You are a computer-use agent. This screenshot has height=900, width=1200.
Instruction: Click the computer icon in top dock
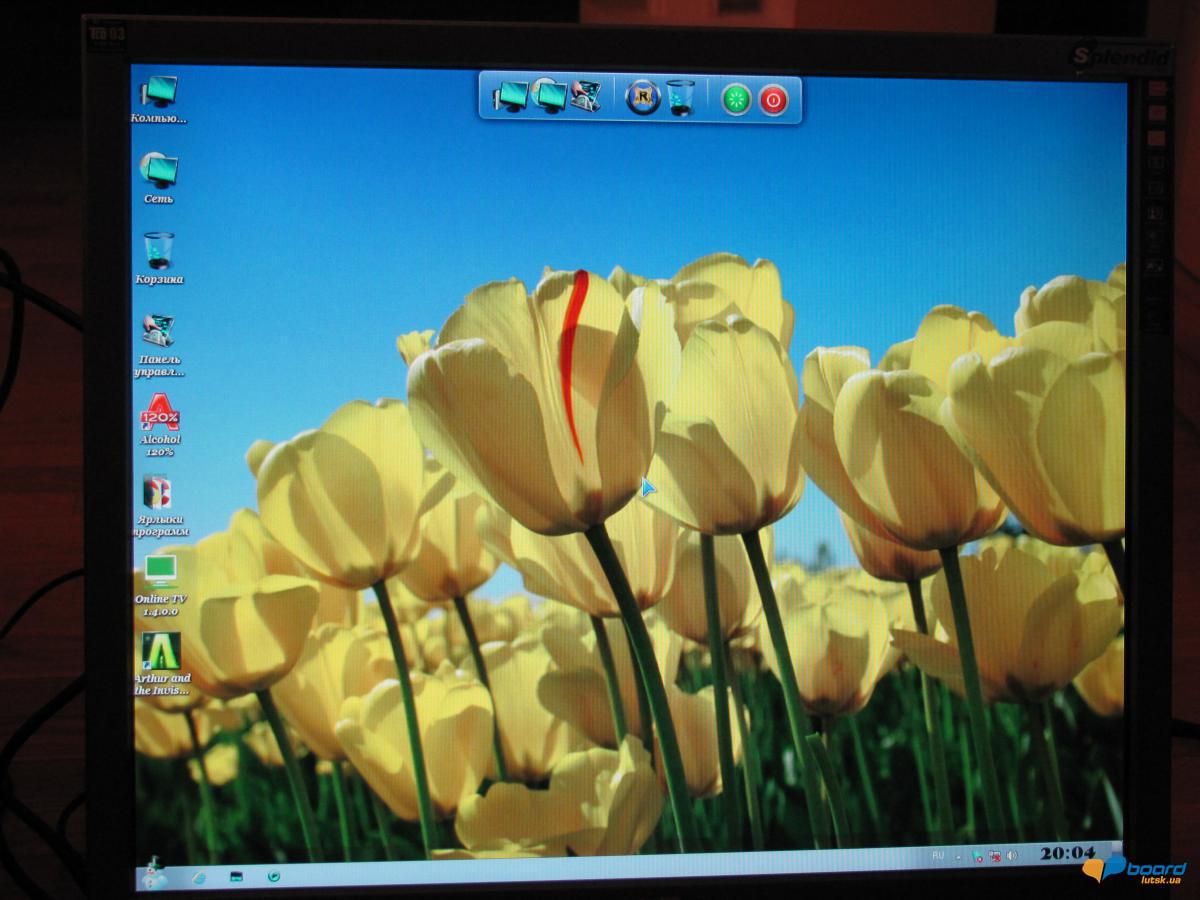511,97
